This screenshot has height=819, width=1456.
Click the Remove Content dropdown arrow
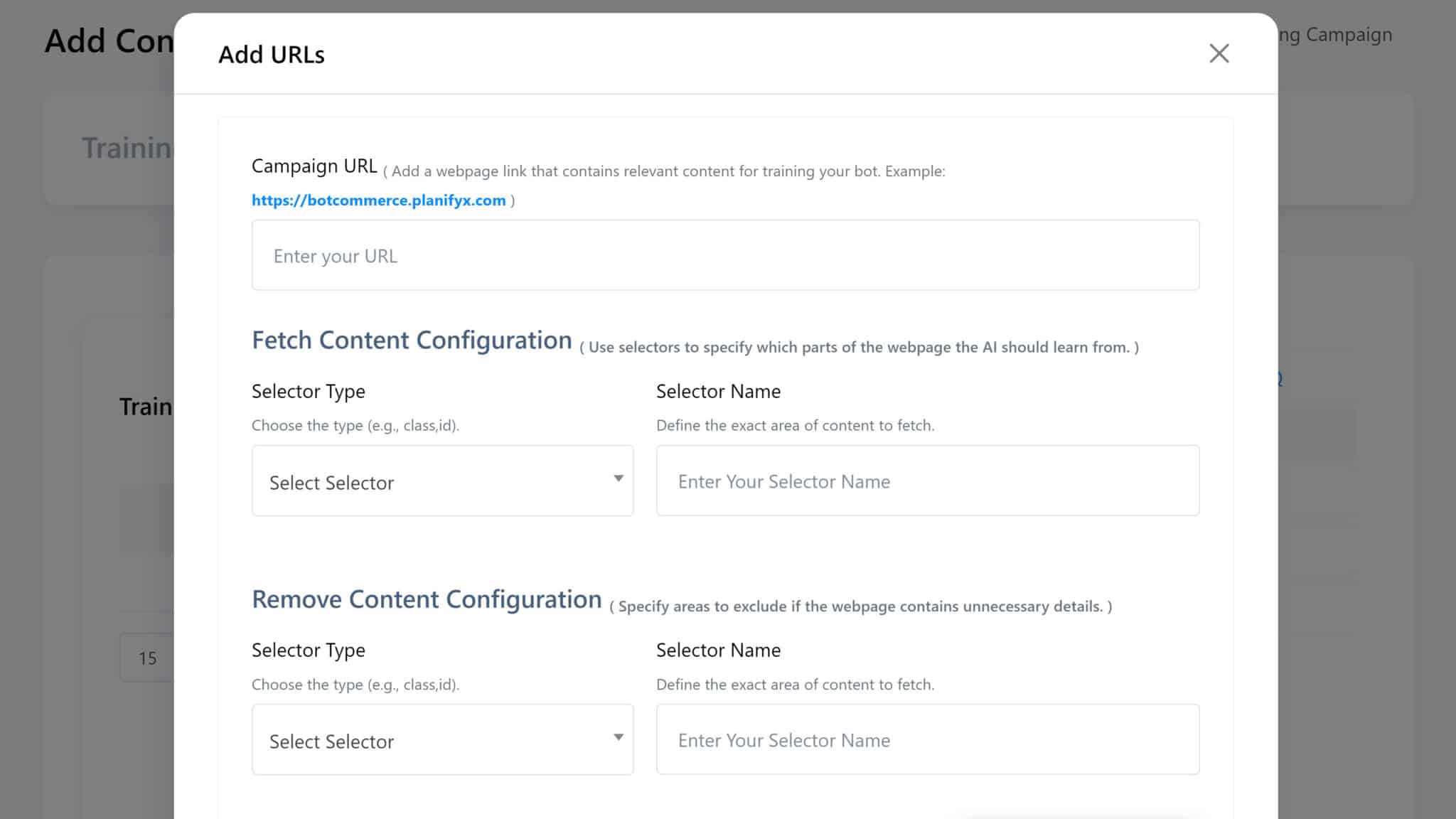pyautogui.click(x=618, y=737)
